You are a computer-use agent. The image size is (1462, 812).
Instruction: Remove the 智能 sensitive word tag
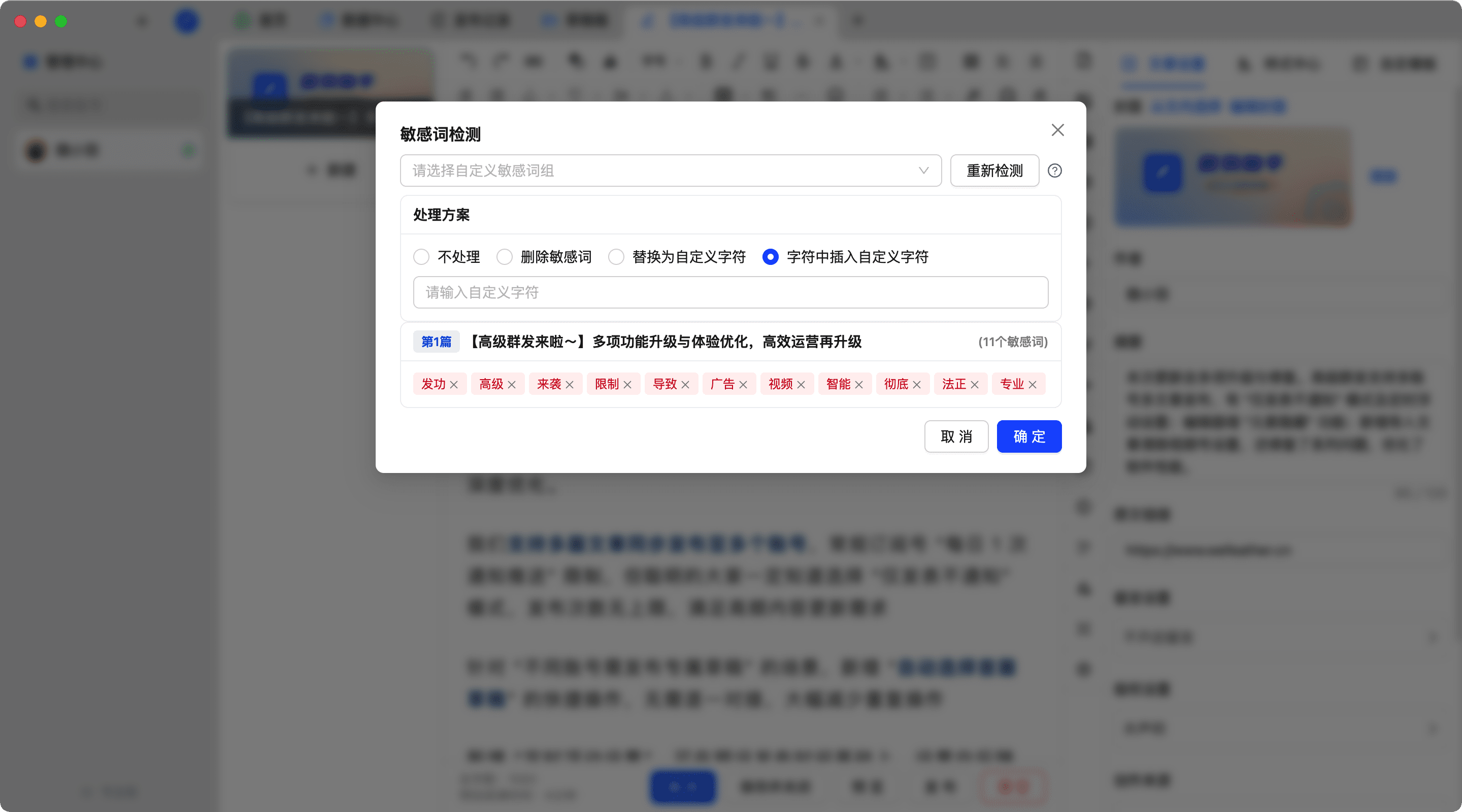coord(859,385)
